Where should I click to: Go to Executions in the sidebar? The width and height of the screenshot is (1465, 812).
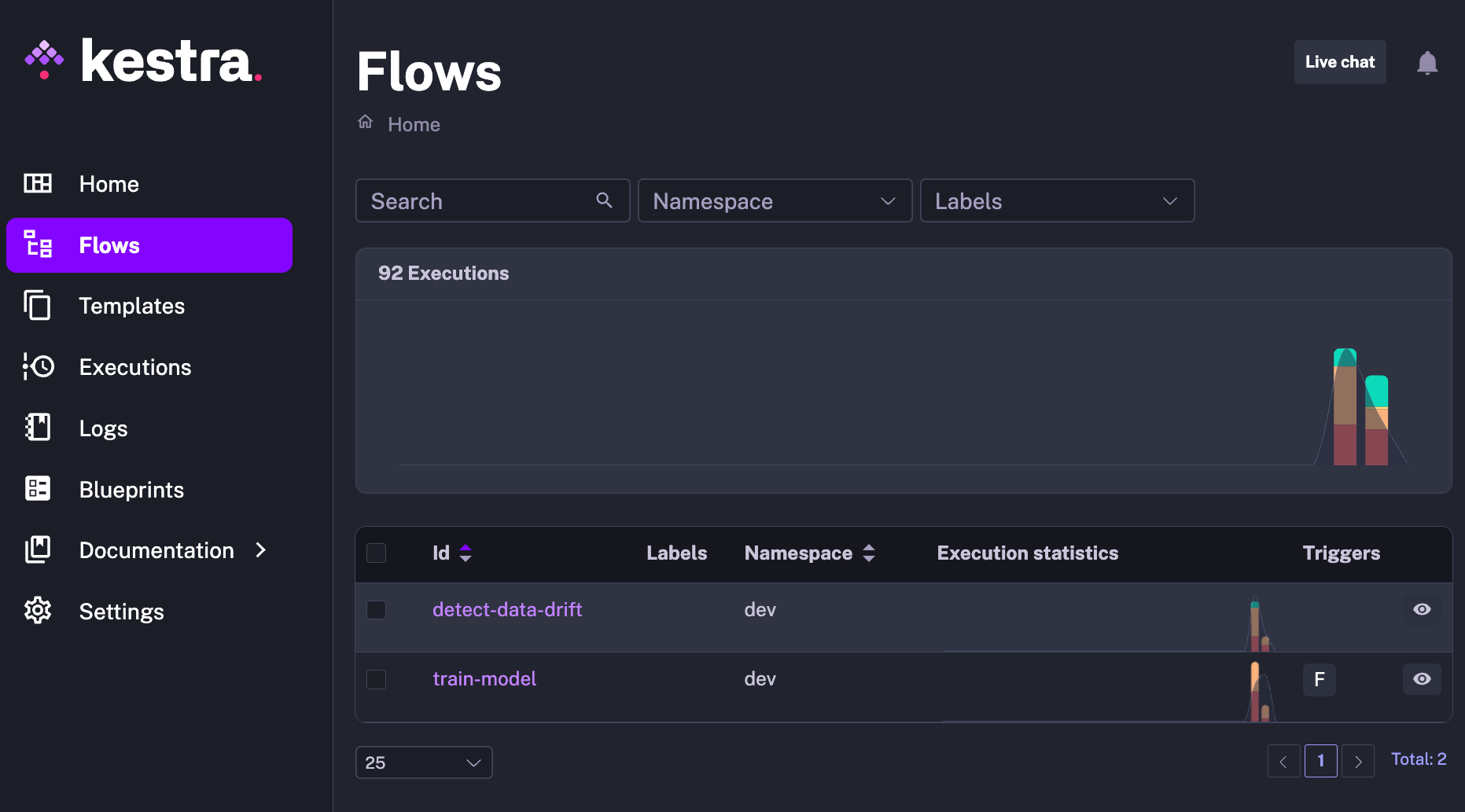coord(135,367)
